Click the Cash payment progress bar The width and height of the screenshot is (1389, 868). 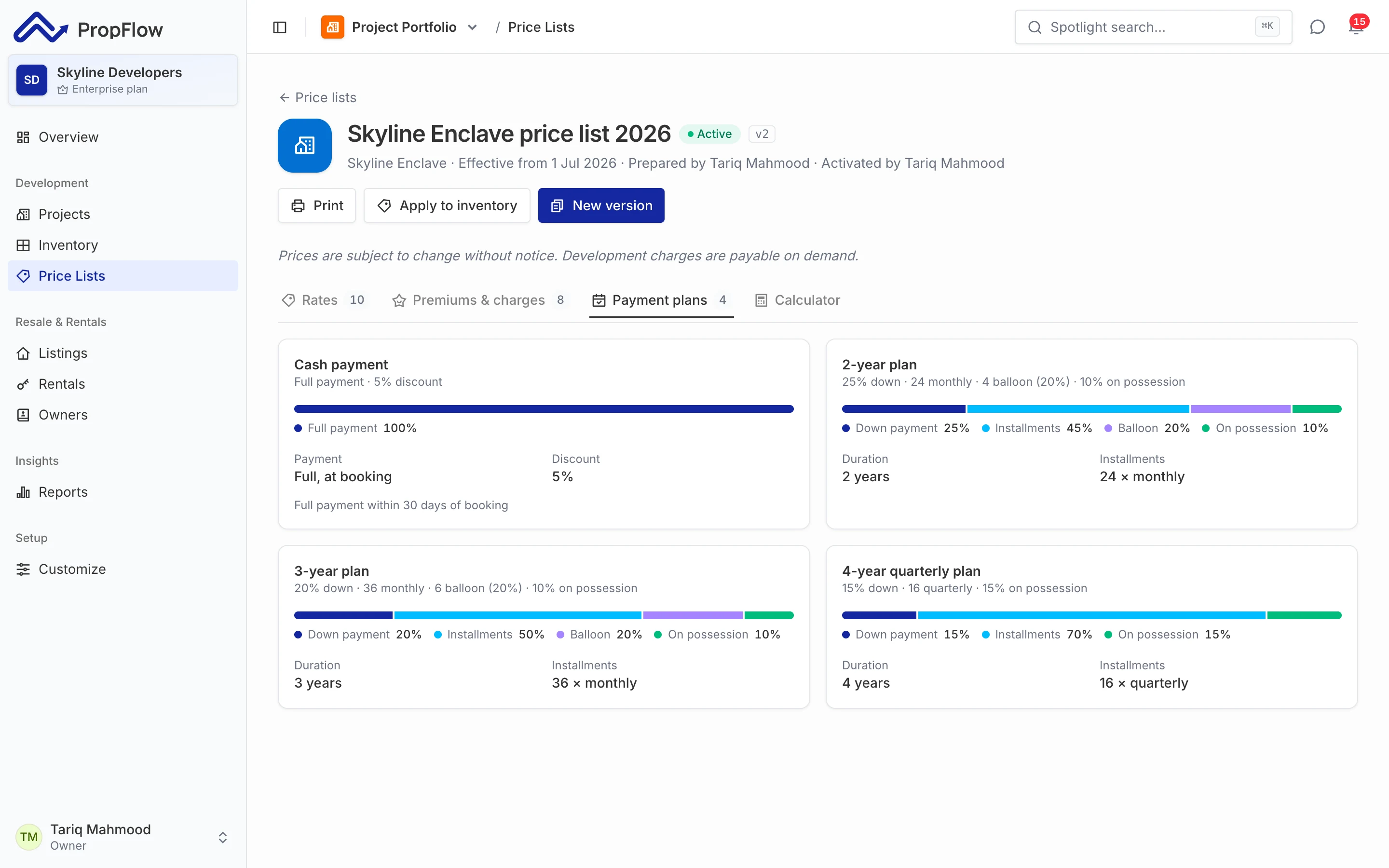544,409
